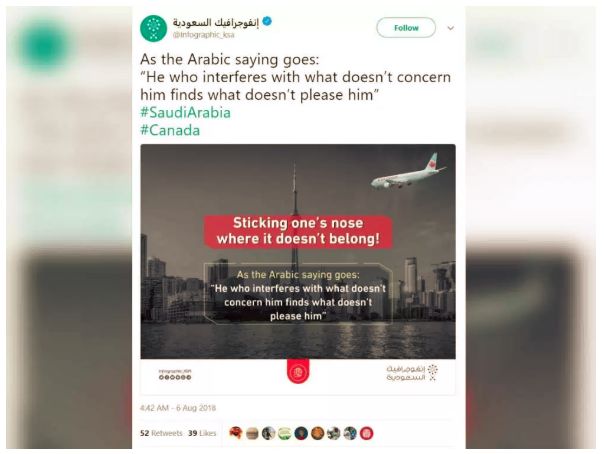Screen dimensions: 604x454
Task: Open the tweet timestamp 6 Aug 2018
Action: (178, 408)
